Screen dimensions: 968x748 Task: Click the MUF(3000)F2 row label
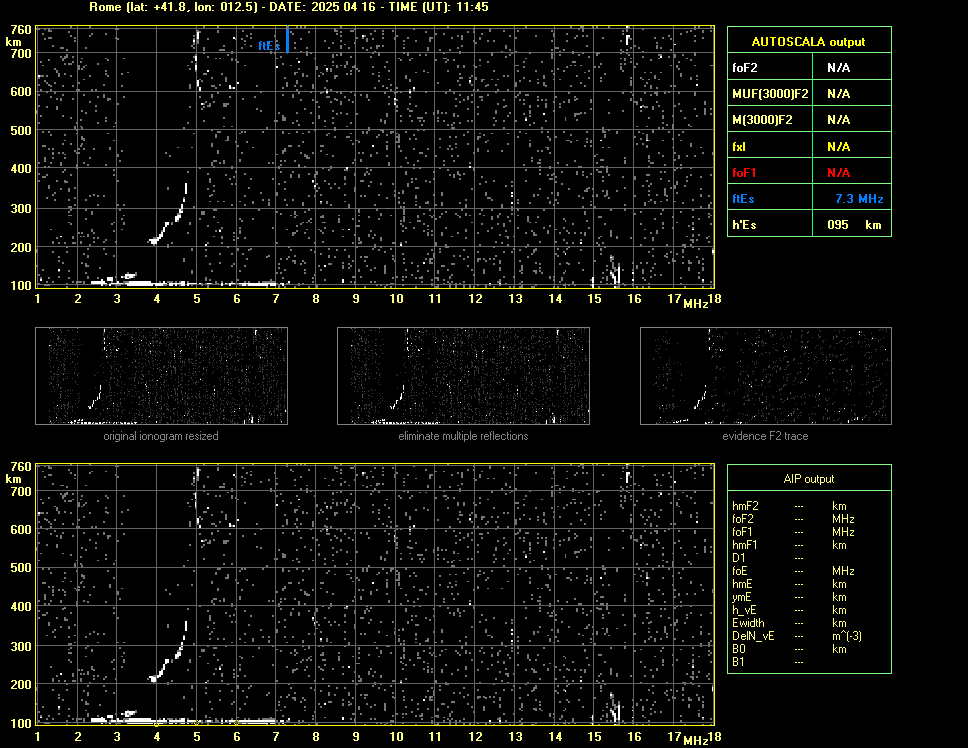tap(770, 94)
